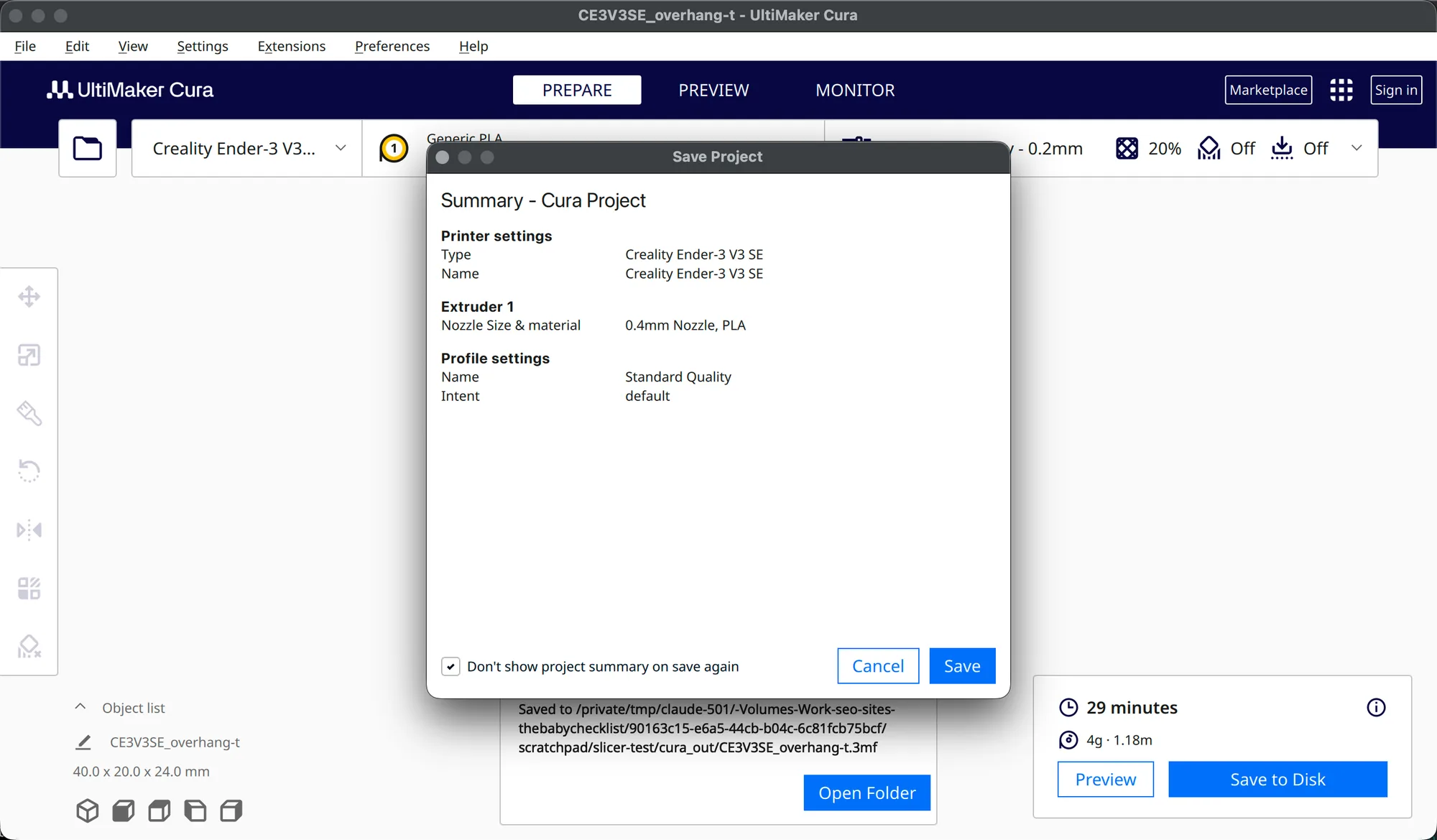Click the infill 20% icon

(1127, 148)
